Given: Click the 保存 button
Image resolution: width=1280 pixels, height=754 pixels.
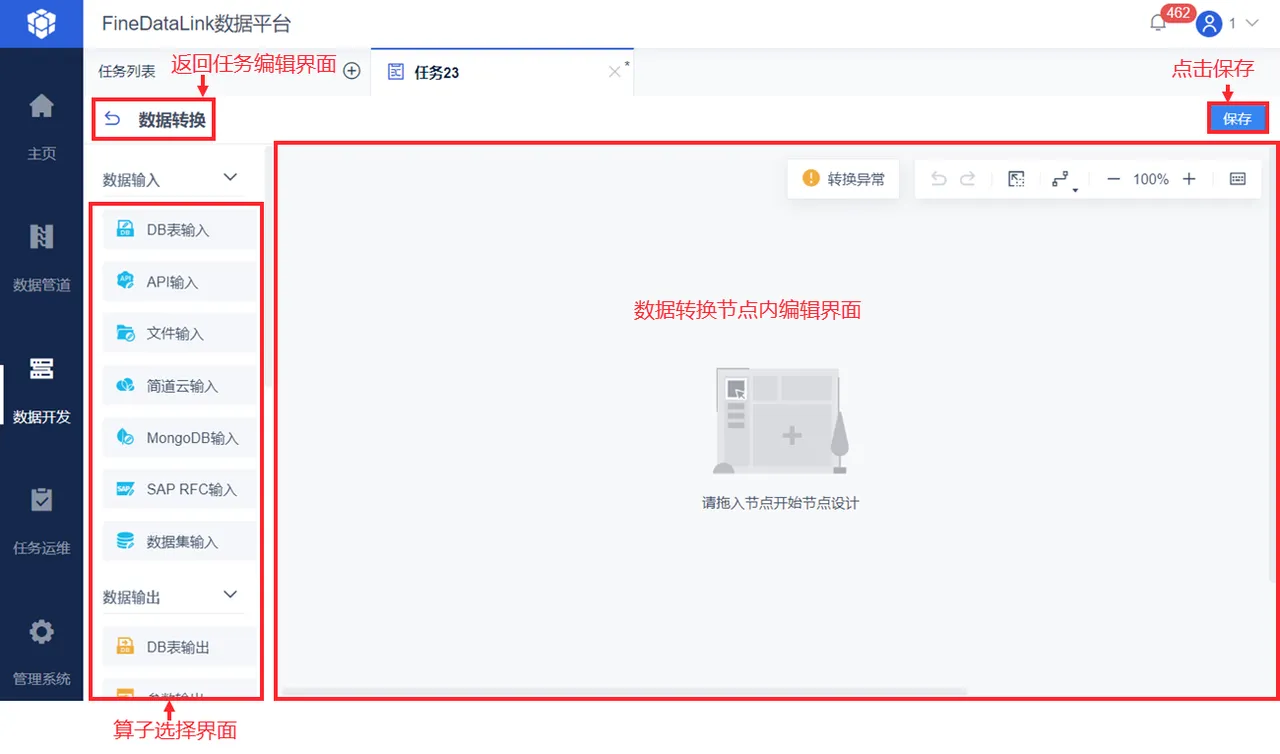Looking at the screenshot, I should point(1237,118).
